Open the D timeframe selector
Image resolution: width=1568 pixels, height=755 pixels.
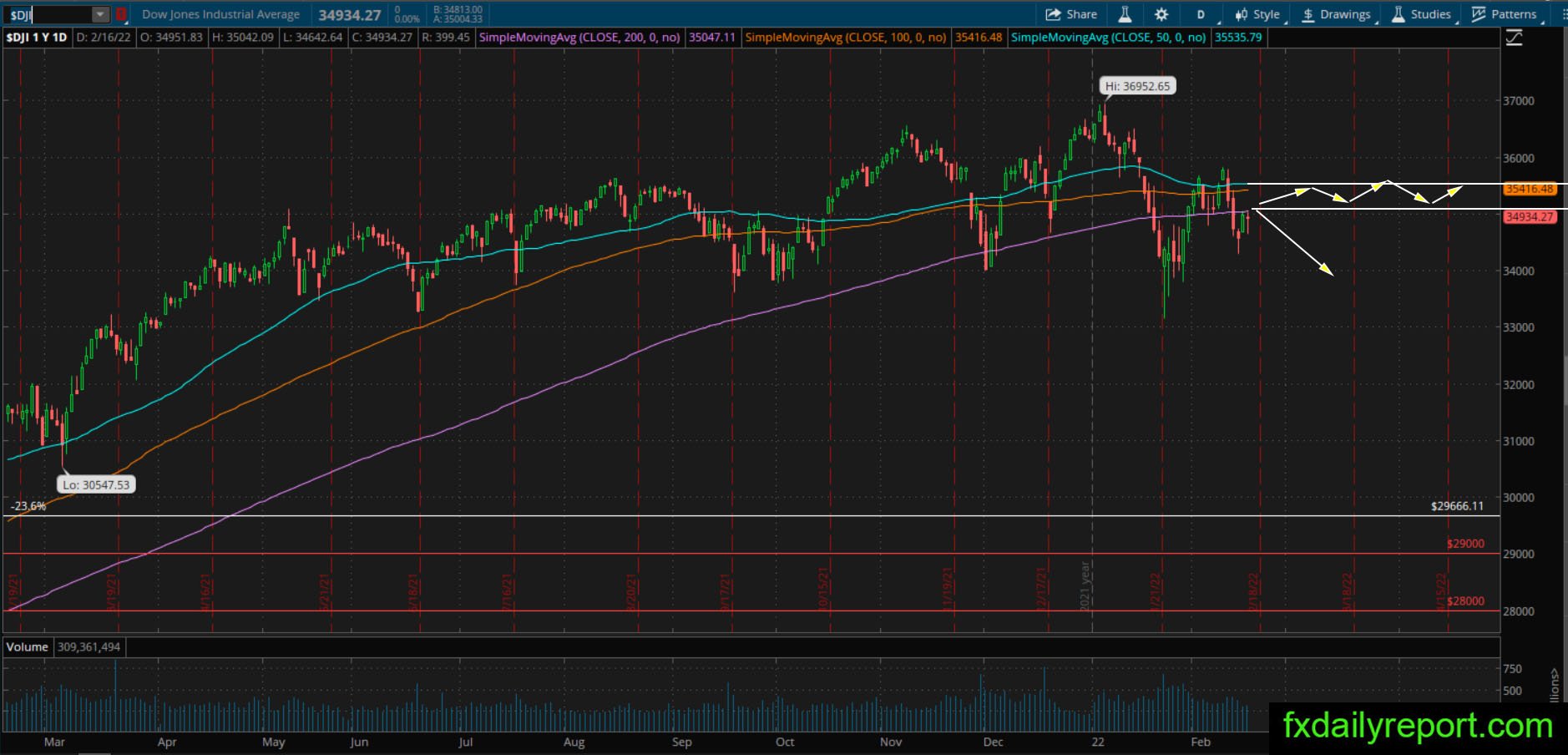[x=1201, y=14]
